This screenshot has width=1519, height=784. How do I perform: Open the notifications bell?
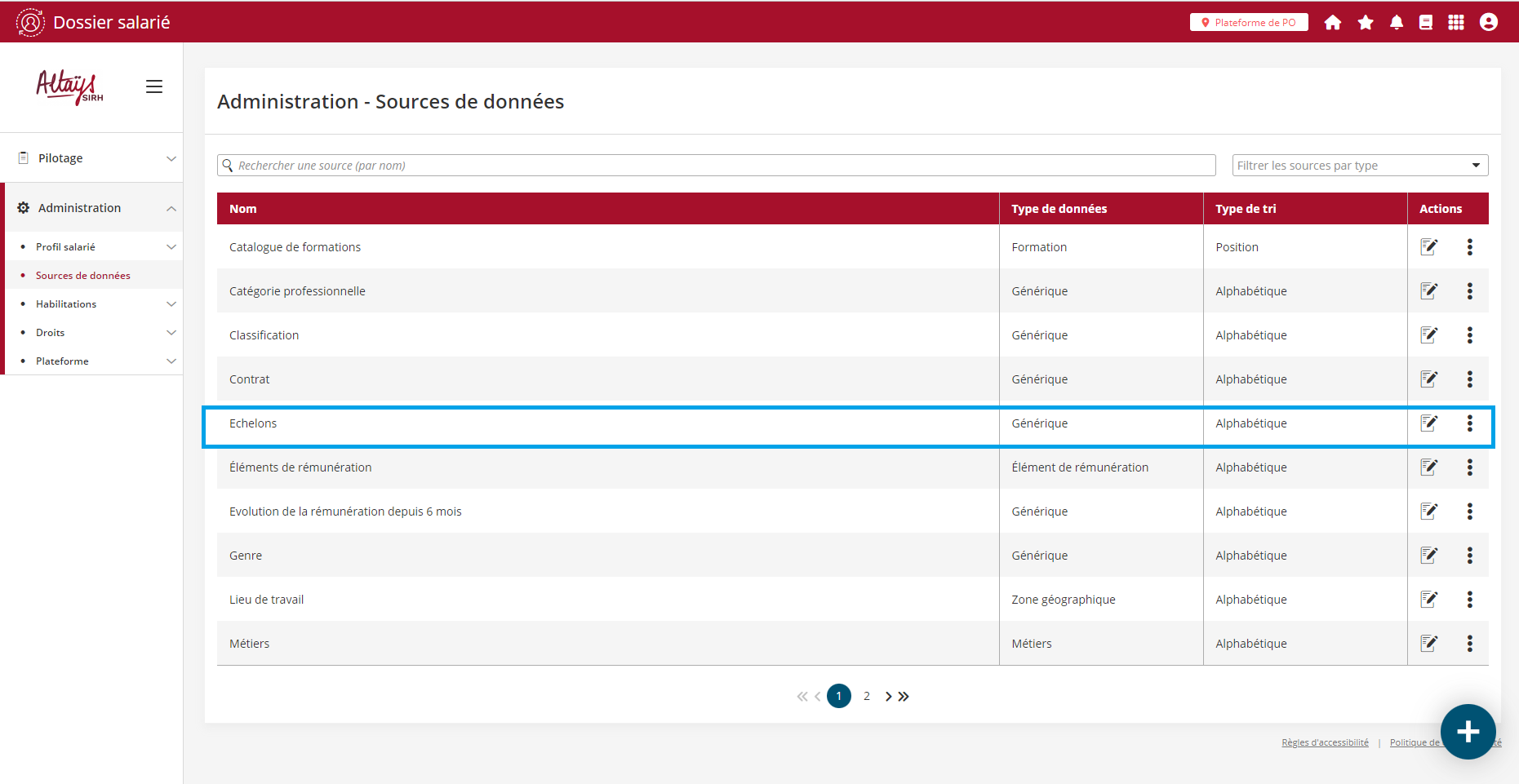(x=1397, y=23)
